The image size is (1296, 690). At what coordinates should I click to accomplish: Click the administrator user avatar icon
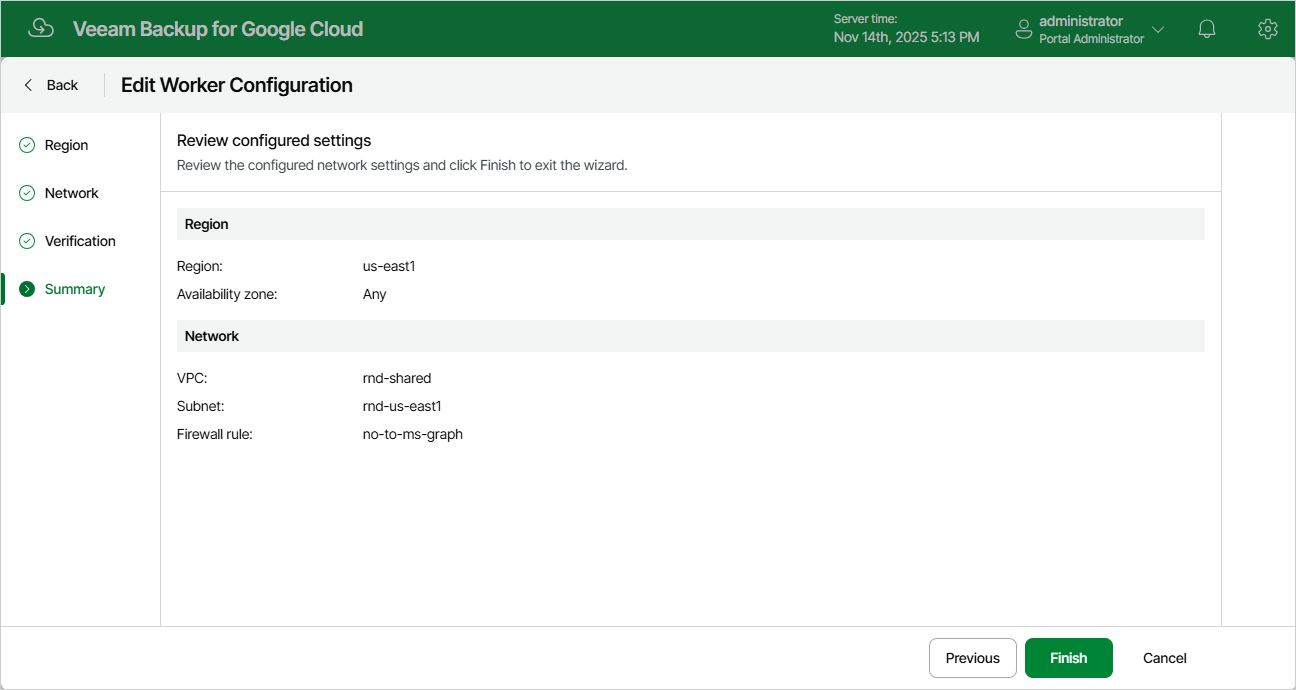[x=1023, y=29]
